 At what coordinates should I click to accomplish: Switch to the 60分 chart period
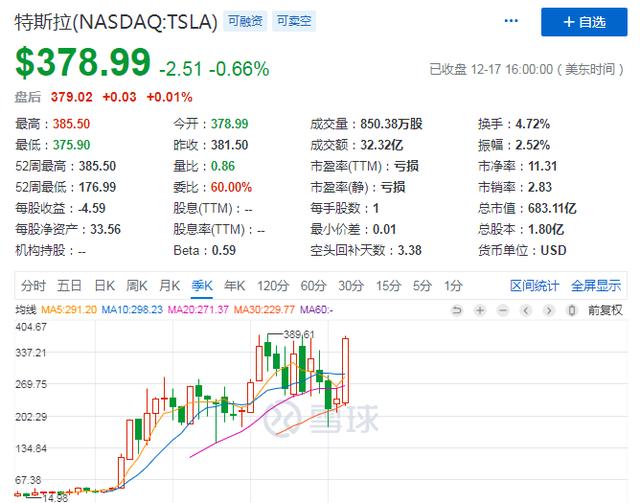[312, 285]
